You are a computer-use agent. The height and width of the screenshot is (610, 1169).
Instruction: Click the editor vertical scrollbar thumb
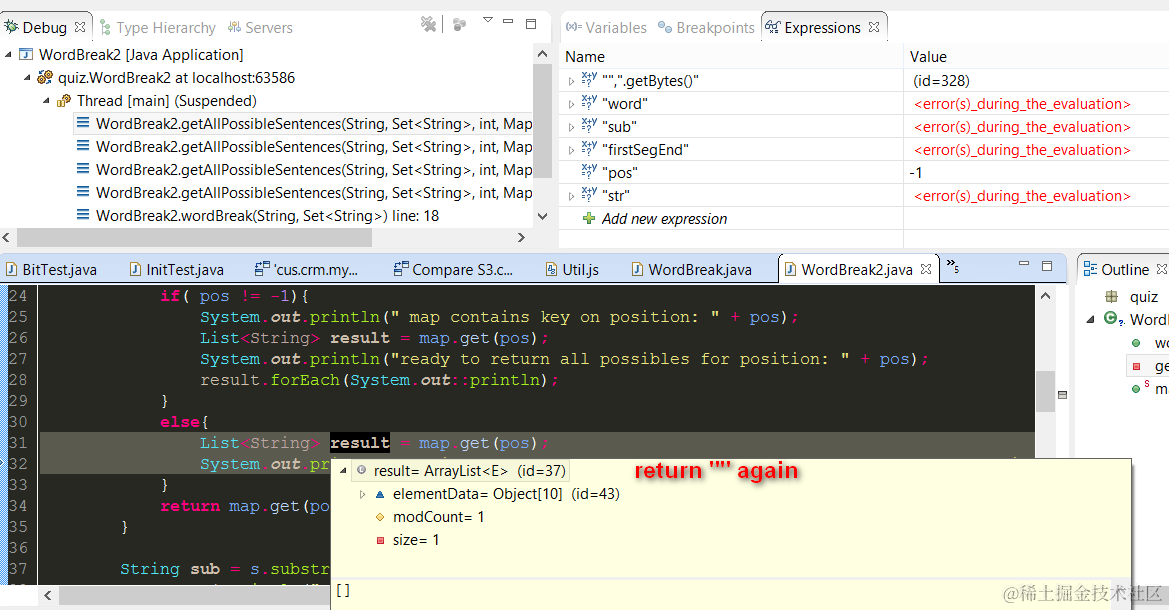tap(1045, 391)
